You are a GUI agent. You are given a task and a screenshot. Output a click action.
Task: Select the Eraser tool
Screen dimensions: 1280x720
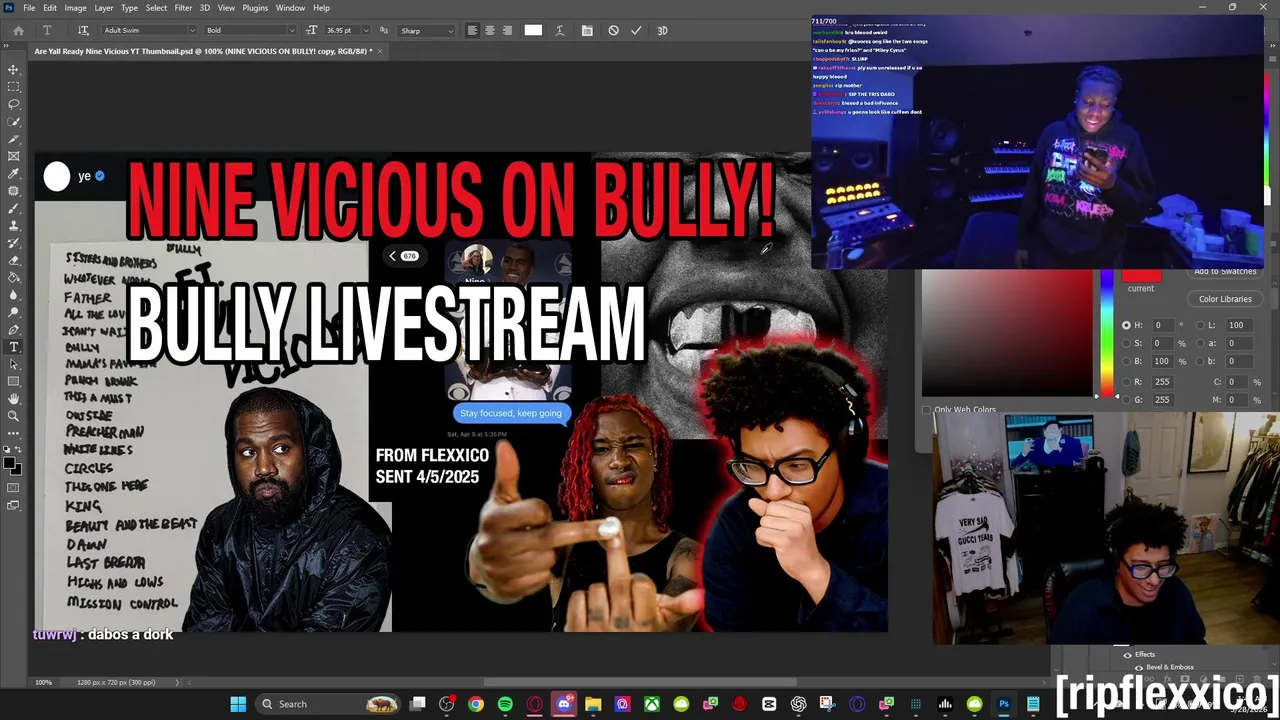click(x=14, y=260)
